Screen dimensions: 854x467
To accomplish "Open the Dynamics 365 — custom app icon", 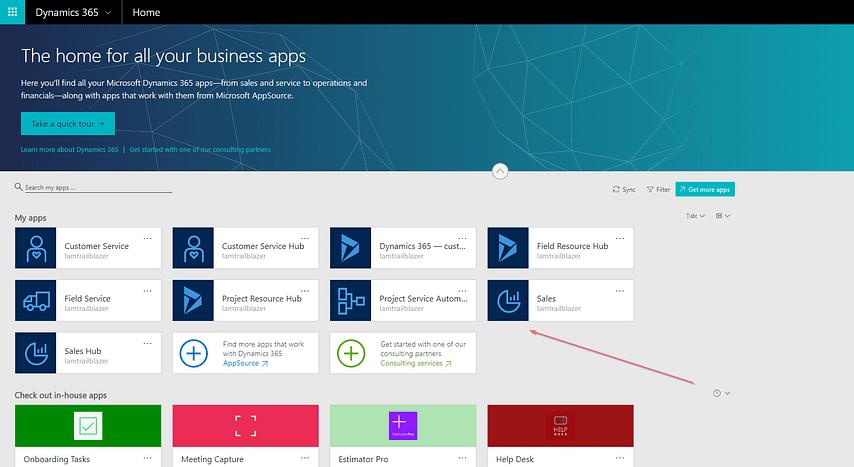I will [x=350, y=248].
